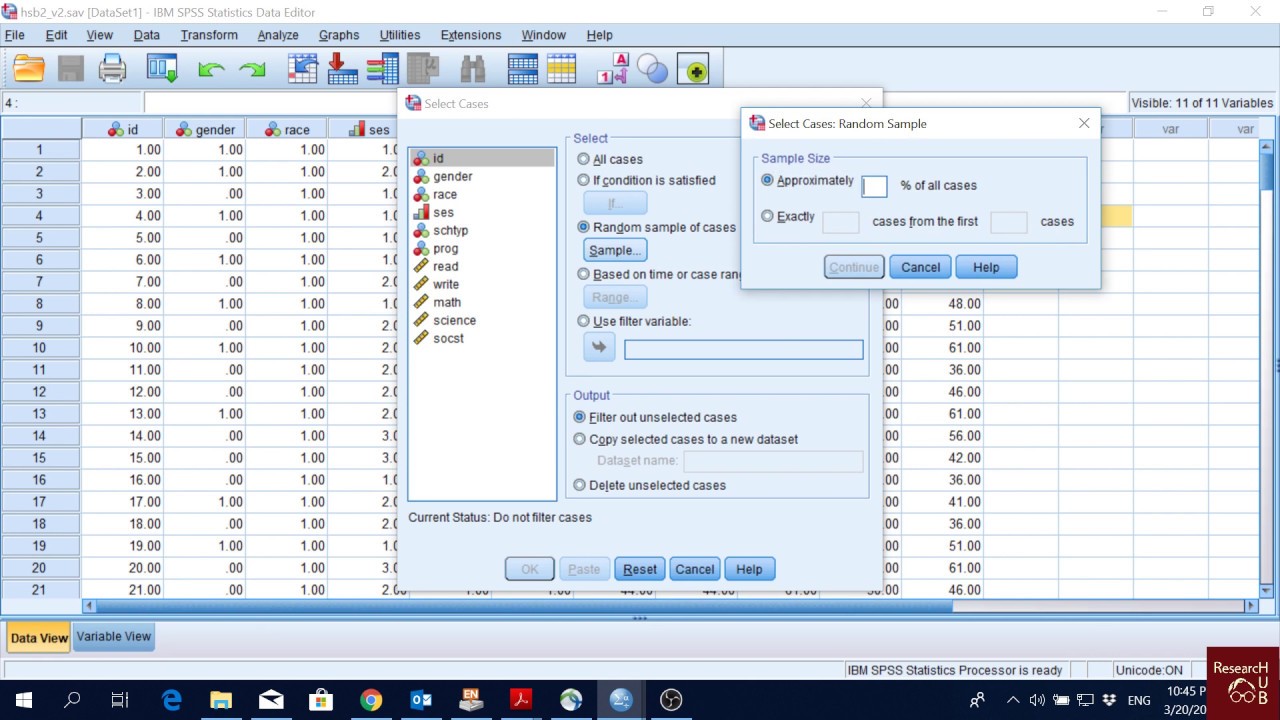Click Cancel in Select Cases dialog
This screenshot has width=1280, height=720.
point(694,569)
